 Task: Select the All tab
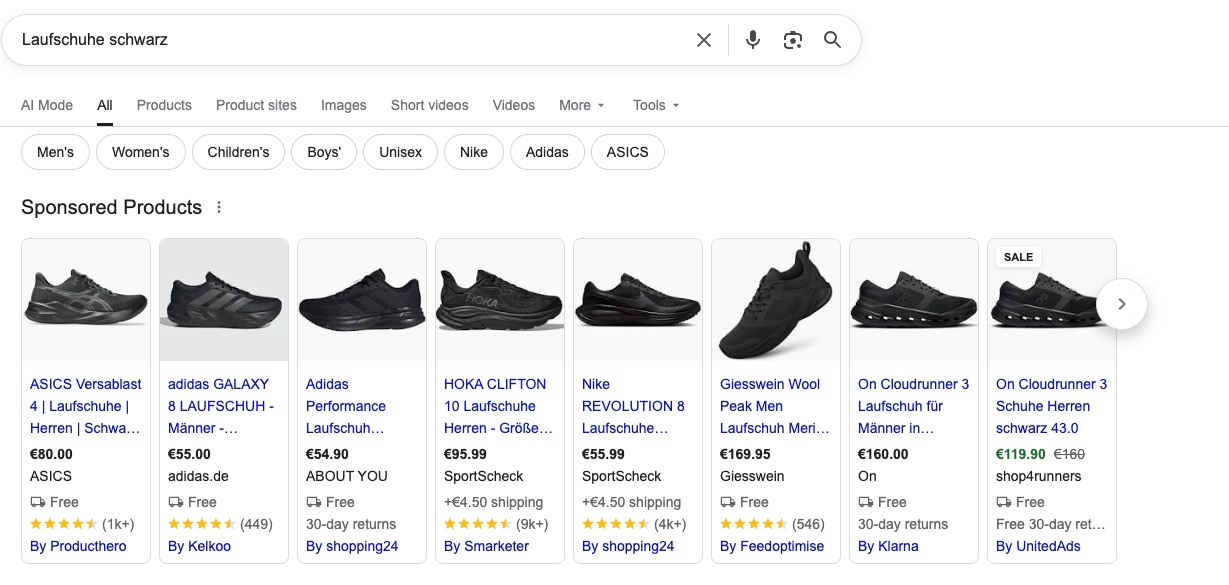tap(105, 105)
